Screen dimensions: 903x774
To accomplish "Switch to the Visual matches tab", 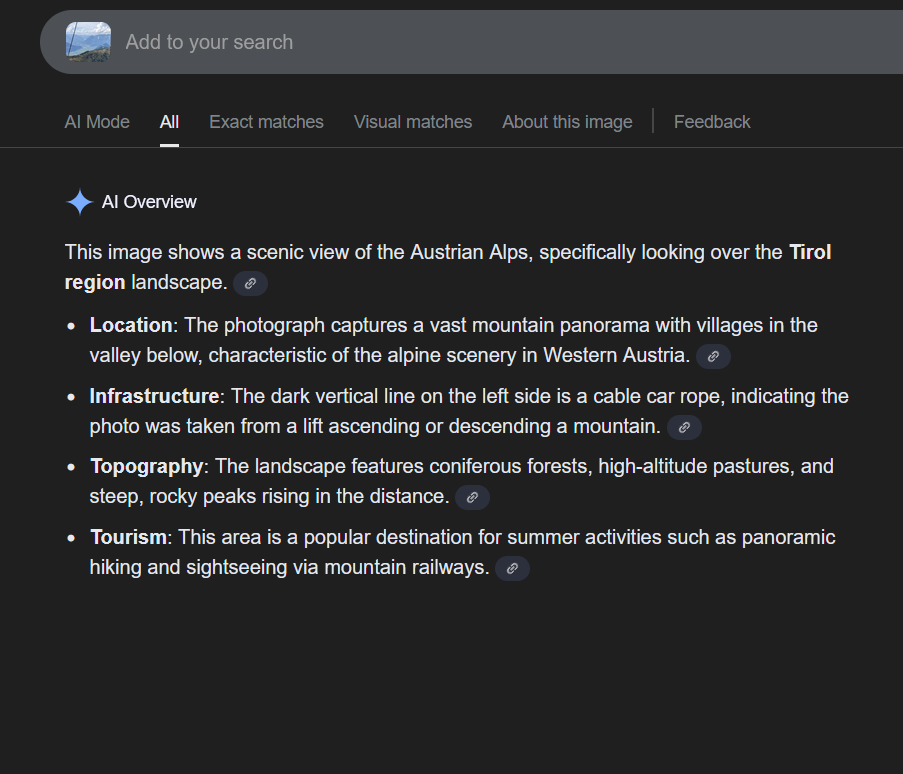I will pos(413,122).
